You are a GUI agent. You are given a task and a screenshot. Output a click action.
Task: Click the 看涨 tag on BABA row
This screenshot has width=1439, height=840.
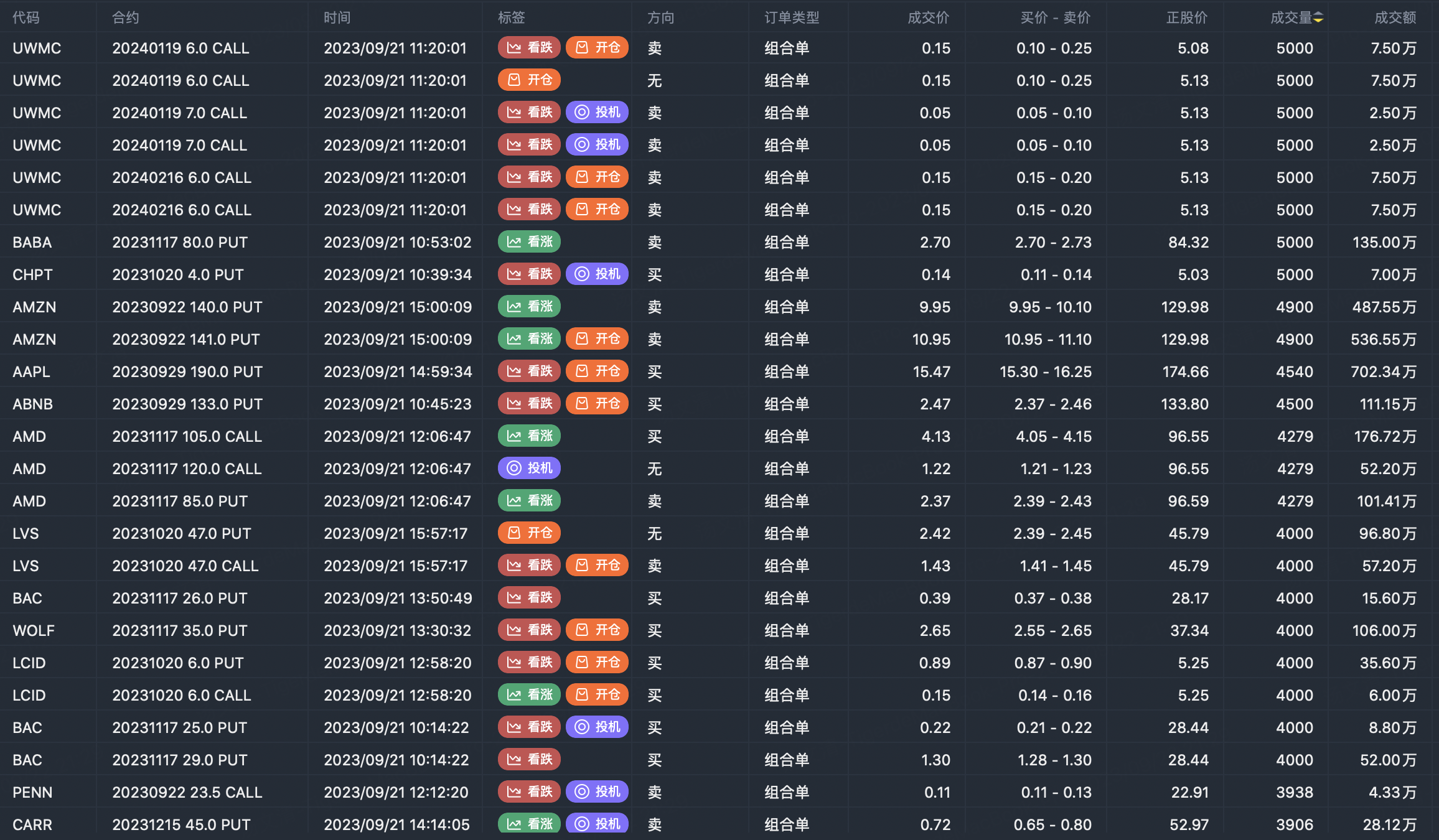tap(529, 242)
